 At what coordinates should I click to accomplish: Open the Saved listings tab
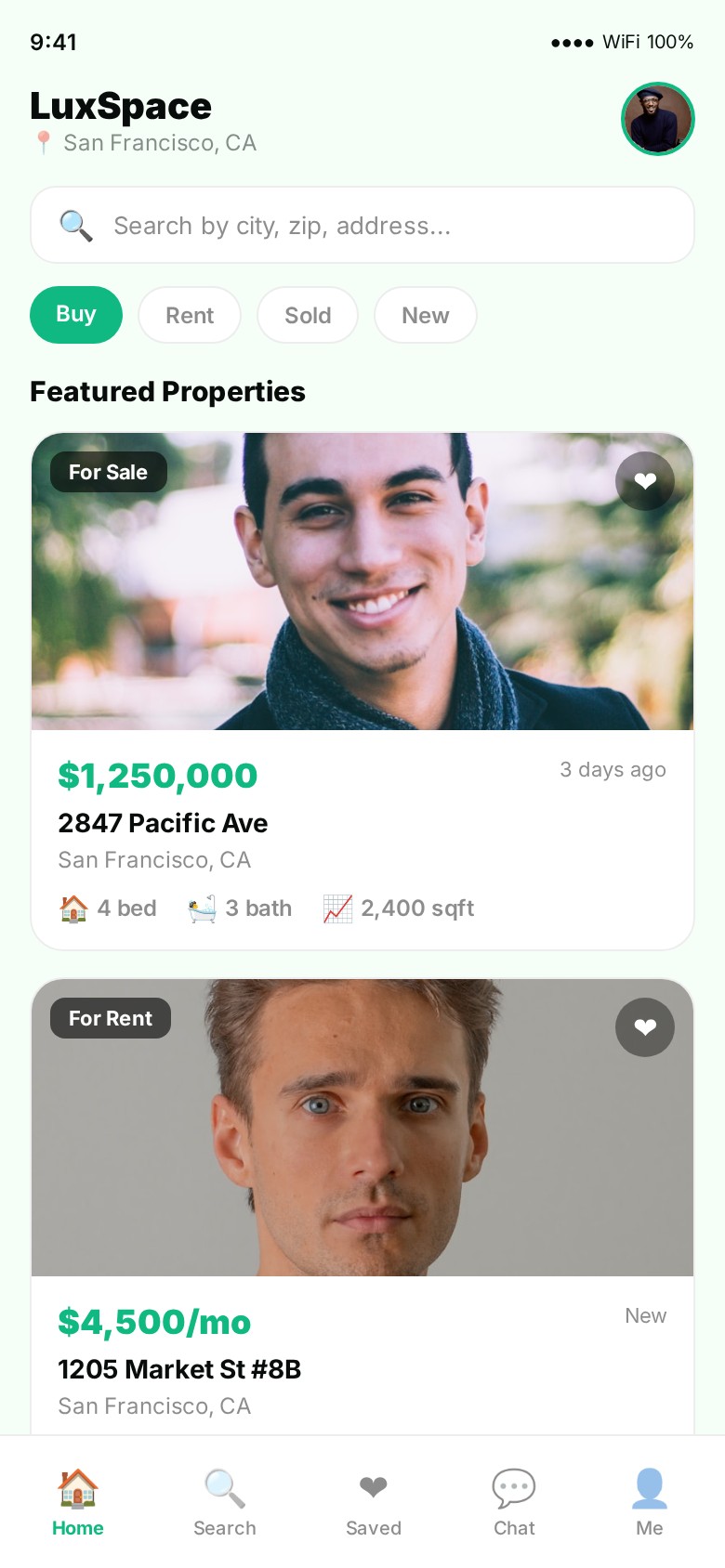(374, 1503)
